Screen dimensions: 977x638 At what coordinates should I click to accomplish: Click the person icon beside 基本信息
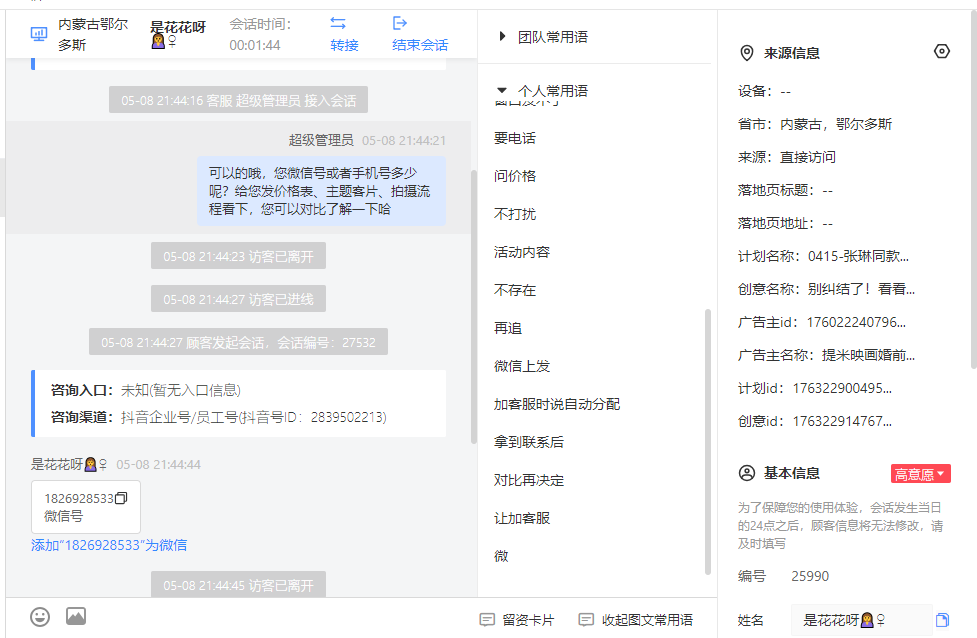pyautogui.click(x=746, y=473)
